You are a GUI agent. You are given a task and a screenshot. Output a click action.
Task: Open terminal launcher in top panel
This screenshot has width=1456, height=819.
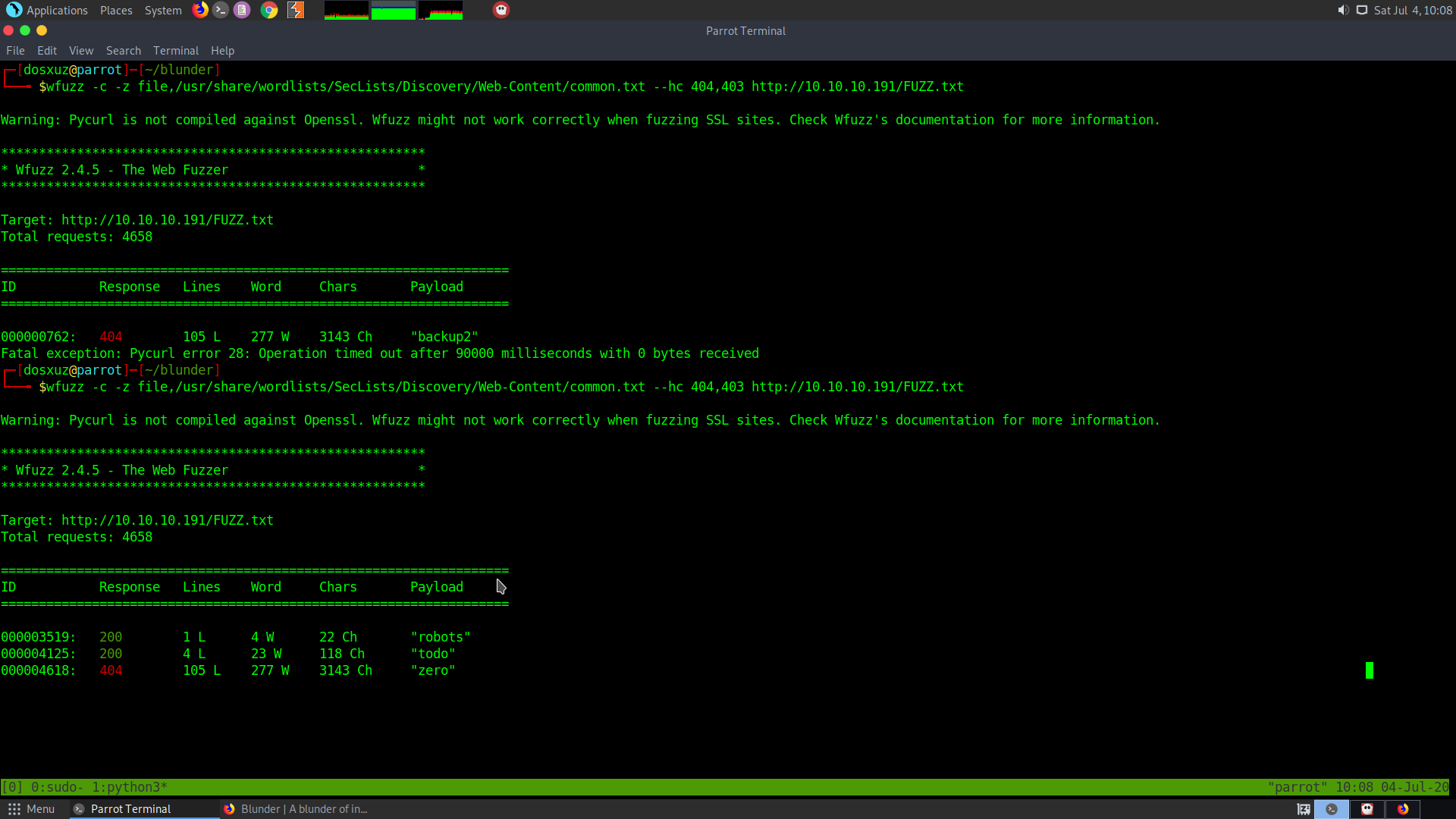[x=221, y=10]
